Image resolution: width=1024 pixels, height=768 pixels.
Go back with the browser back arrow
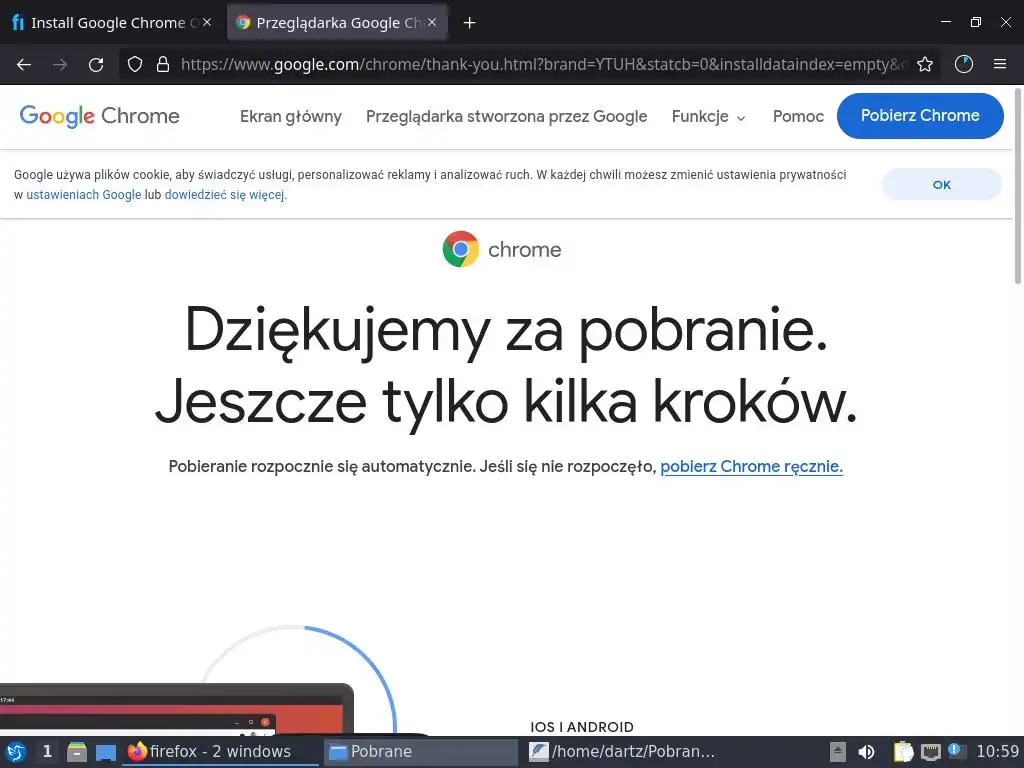click(24, 65)
